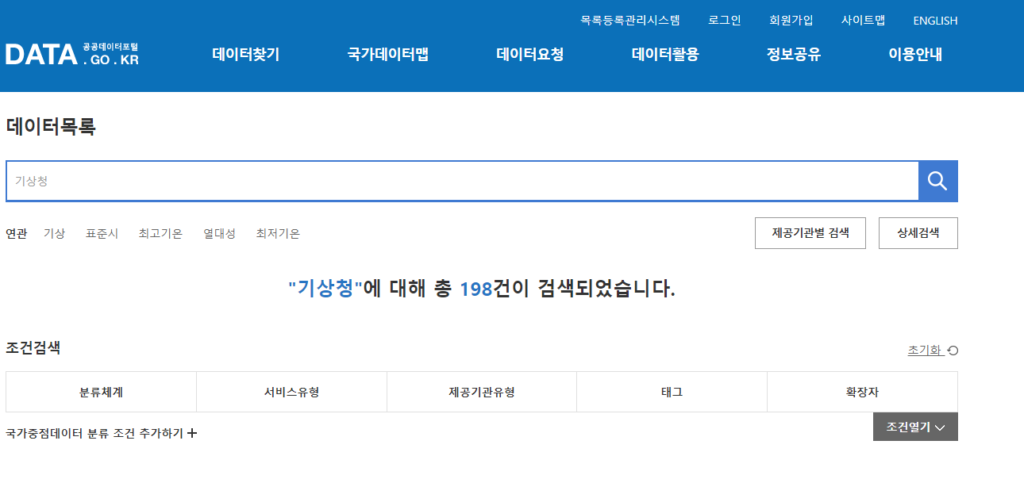Select related keyword 최고기온
This screenshot has height=479, width=1024.
pyautogui.click(x=161, y=234)
